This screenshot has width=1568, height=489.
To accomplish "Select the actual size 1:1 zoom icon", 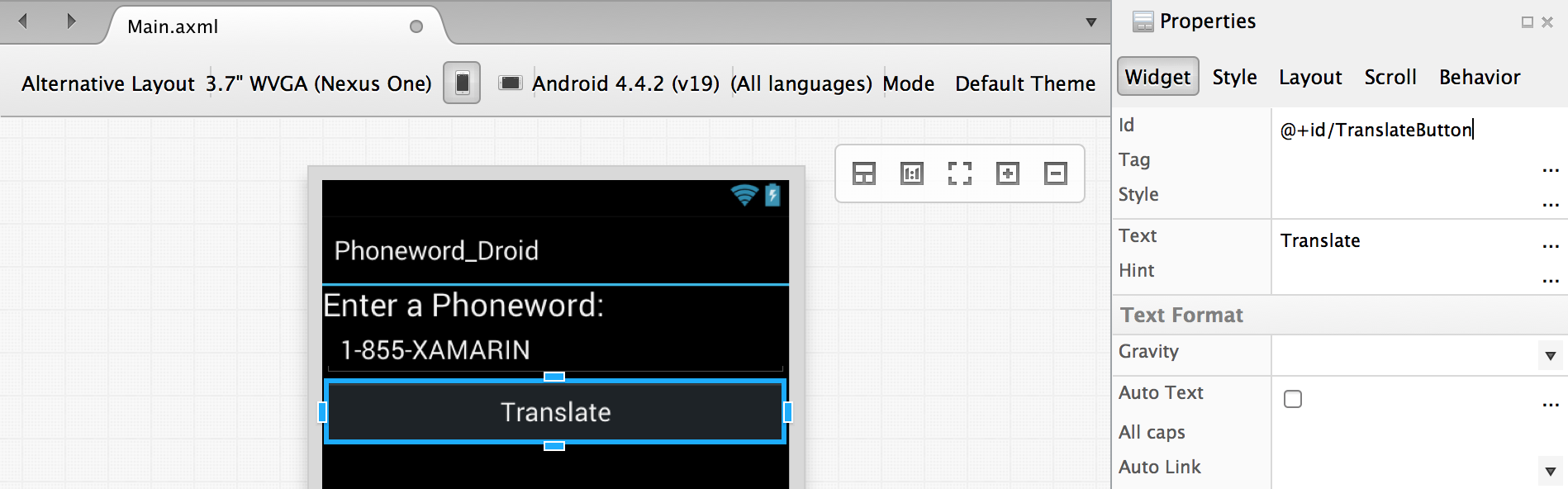I will point(912,173).
